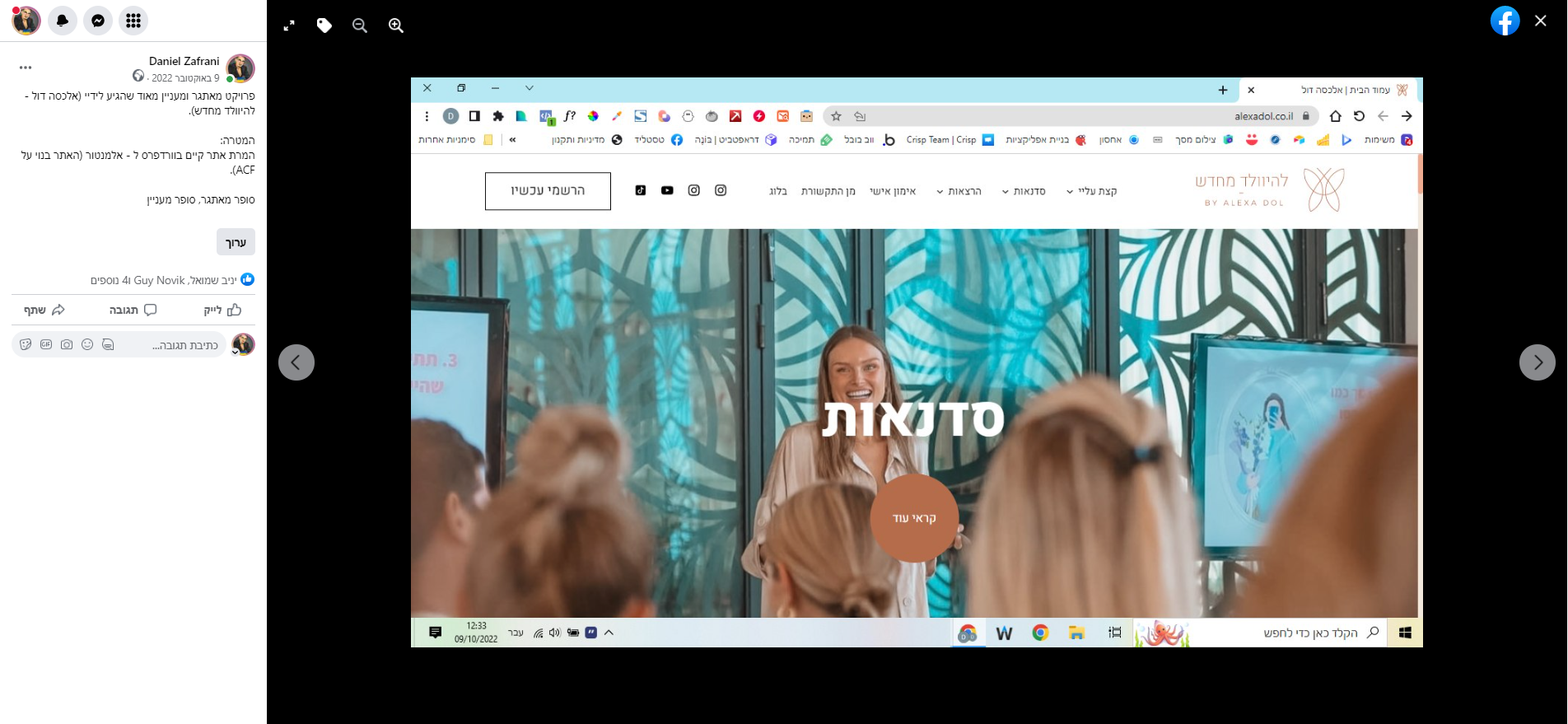
Task: Tag the photo using tag icon
Action: [324, 26]
